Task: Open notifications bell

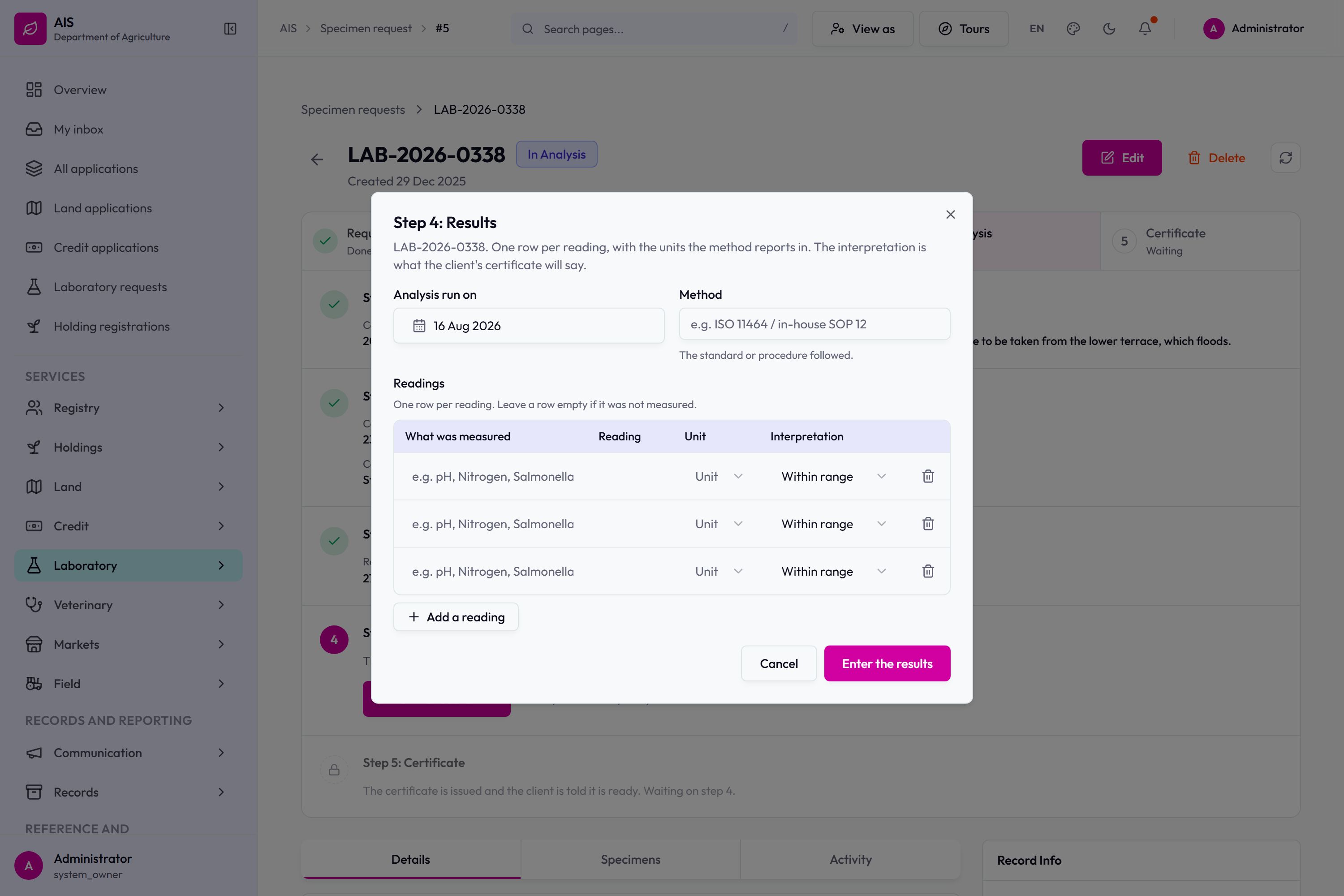Action: (x=1145, y=29)
